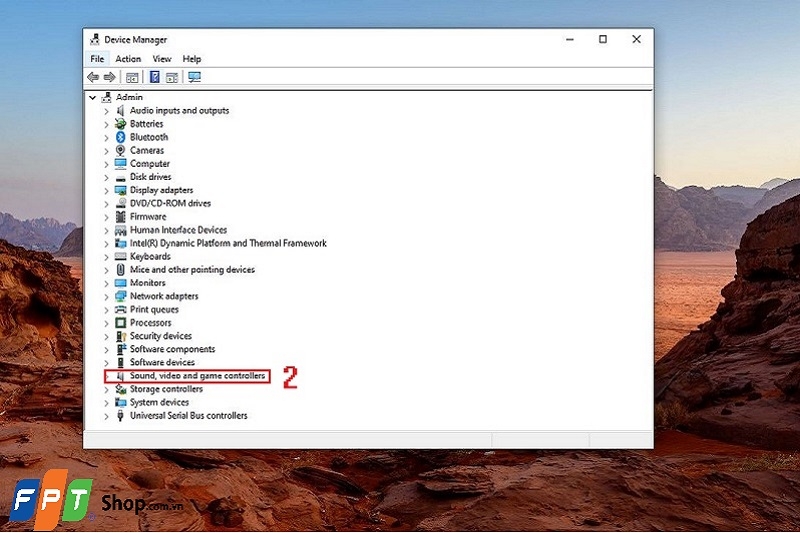The height and width of the screenshot is (533, 800).
Task: Minimize the Device Manager window
Action: click(x=570, y=39)
